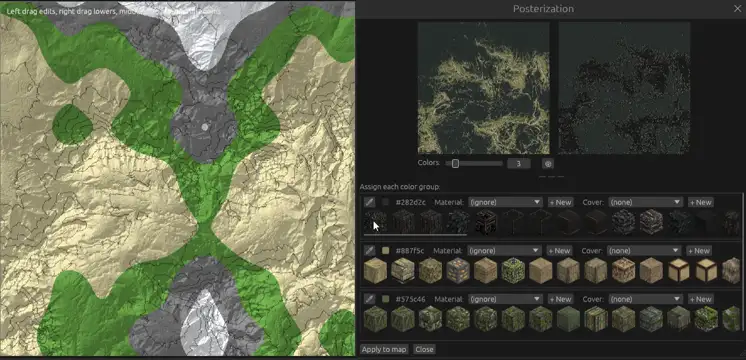The image size is (746, 360).
Task: Click the eyedropper icon for color #887f5c
Action: click(370, 251)
